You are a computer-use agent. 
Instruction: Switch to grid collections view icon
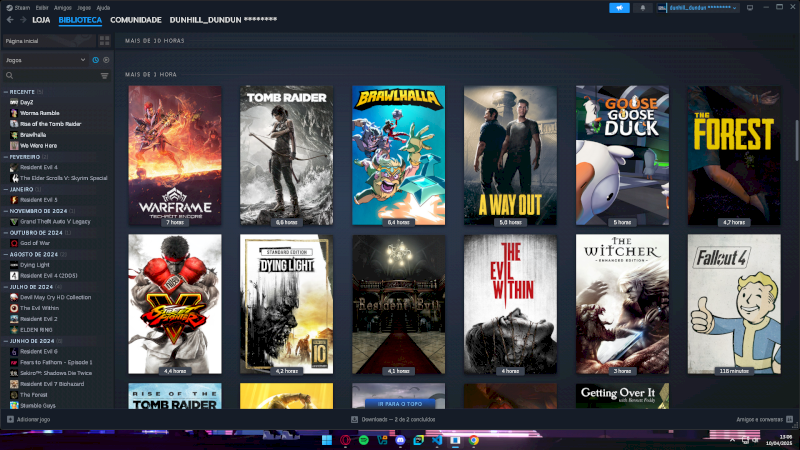pos(105,41)
